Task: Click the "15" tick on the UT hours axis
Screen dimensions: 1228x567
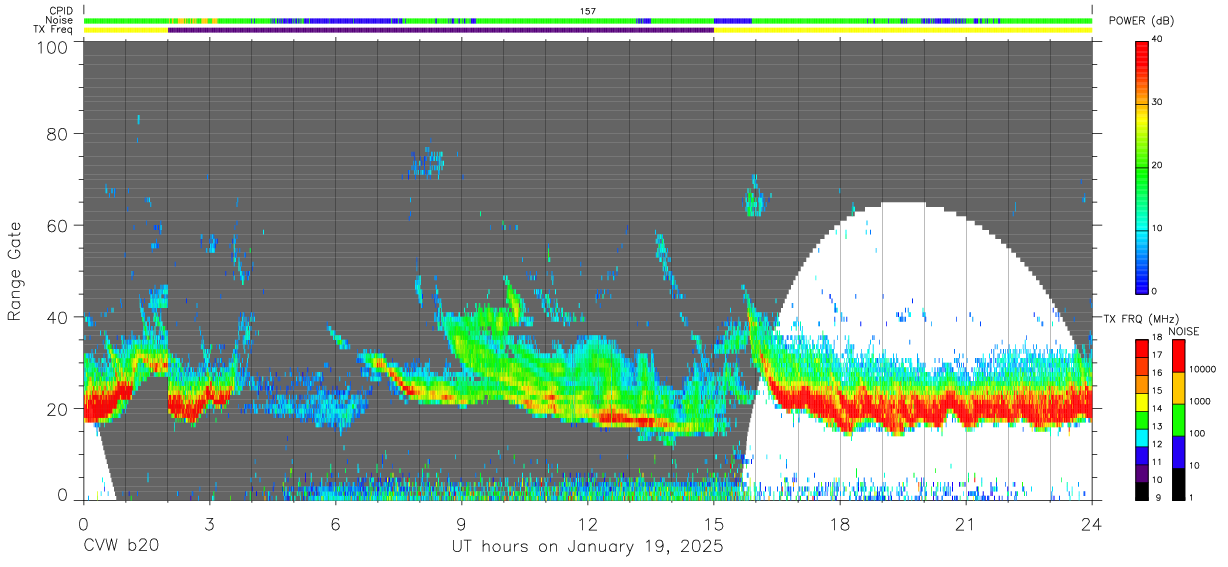Action: (713, 523)
